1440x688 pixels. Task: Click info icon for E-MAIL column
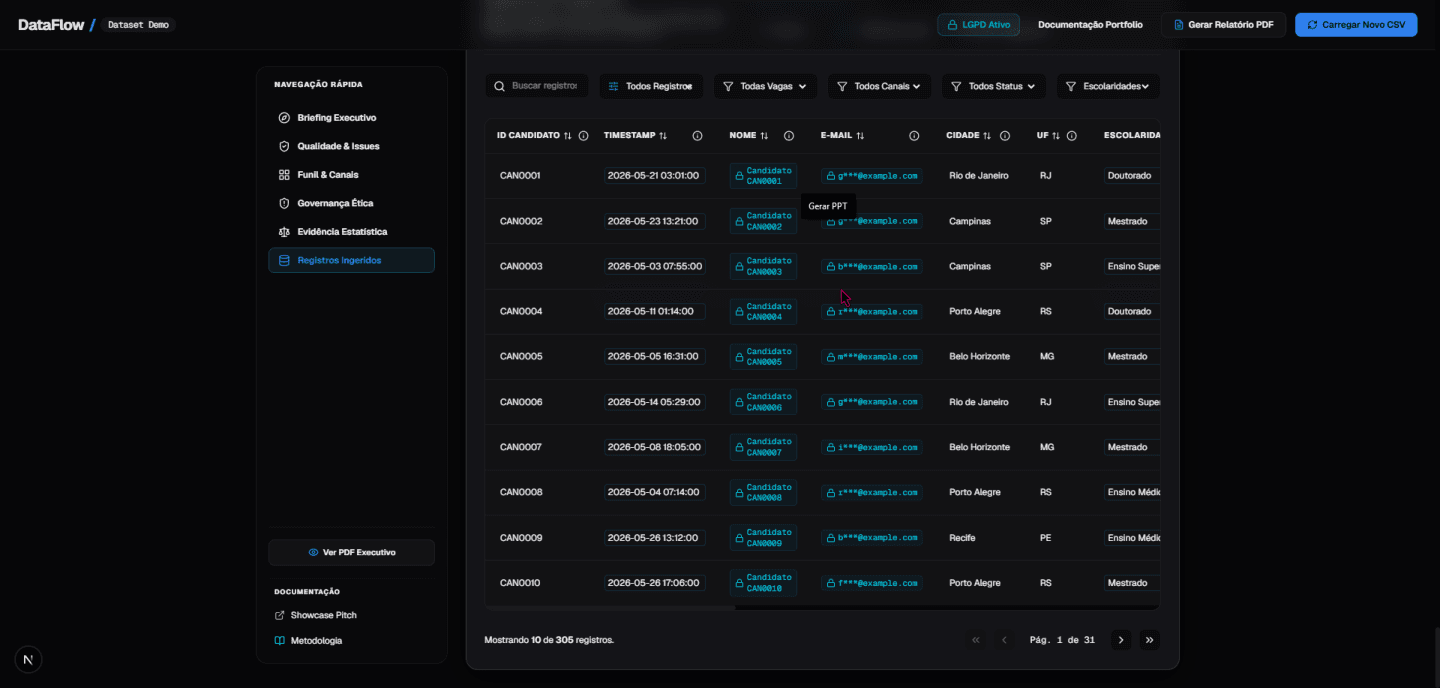914,136
